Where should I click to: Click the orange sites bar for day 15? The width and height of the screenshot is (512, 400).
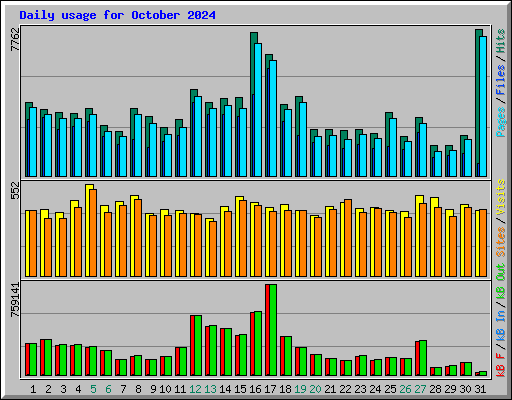[243, 238]
